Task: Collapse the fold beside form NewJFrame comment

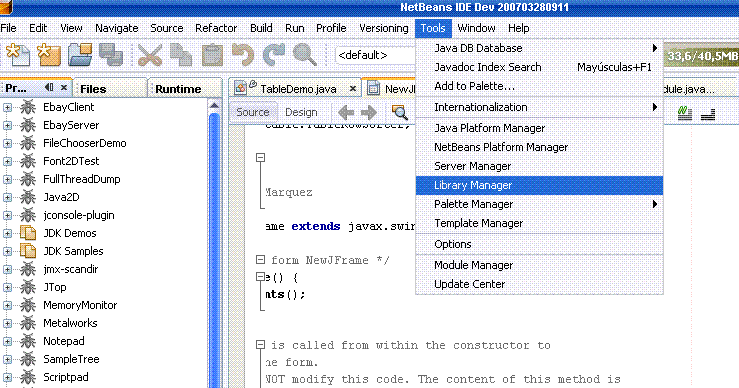Action: coord(260,259)
